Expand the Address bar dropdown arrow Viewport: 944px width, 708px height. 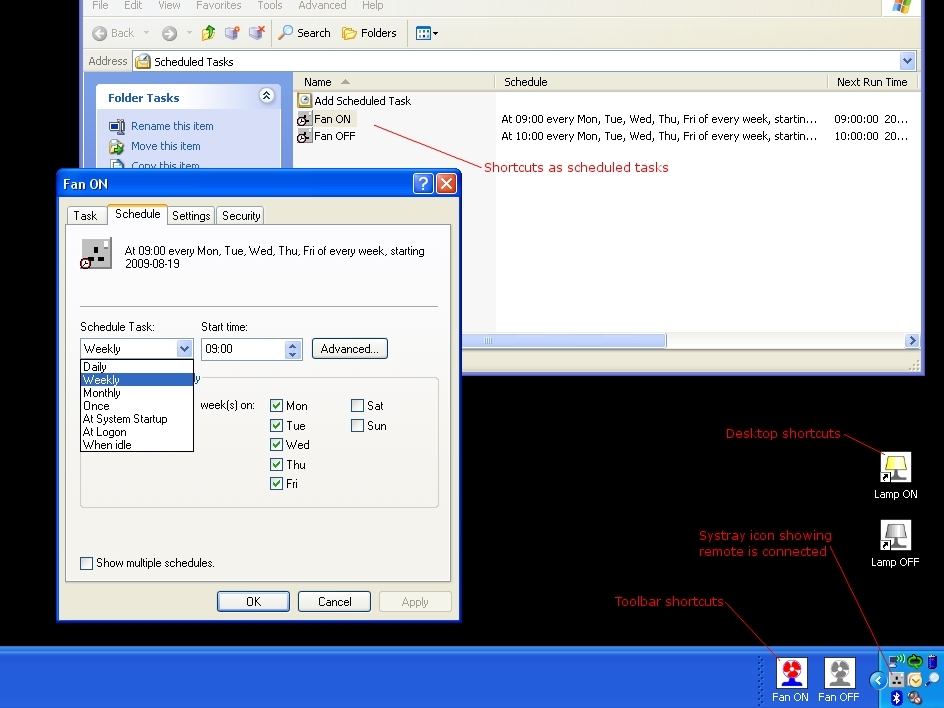point(907,61)
